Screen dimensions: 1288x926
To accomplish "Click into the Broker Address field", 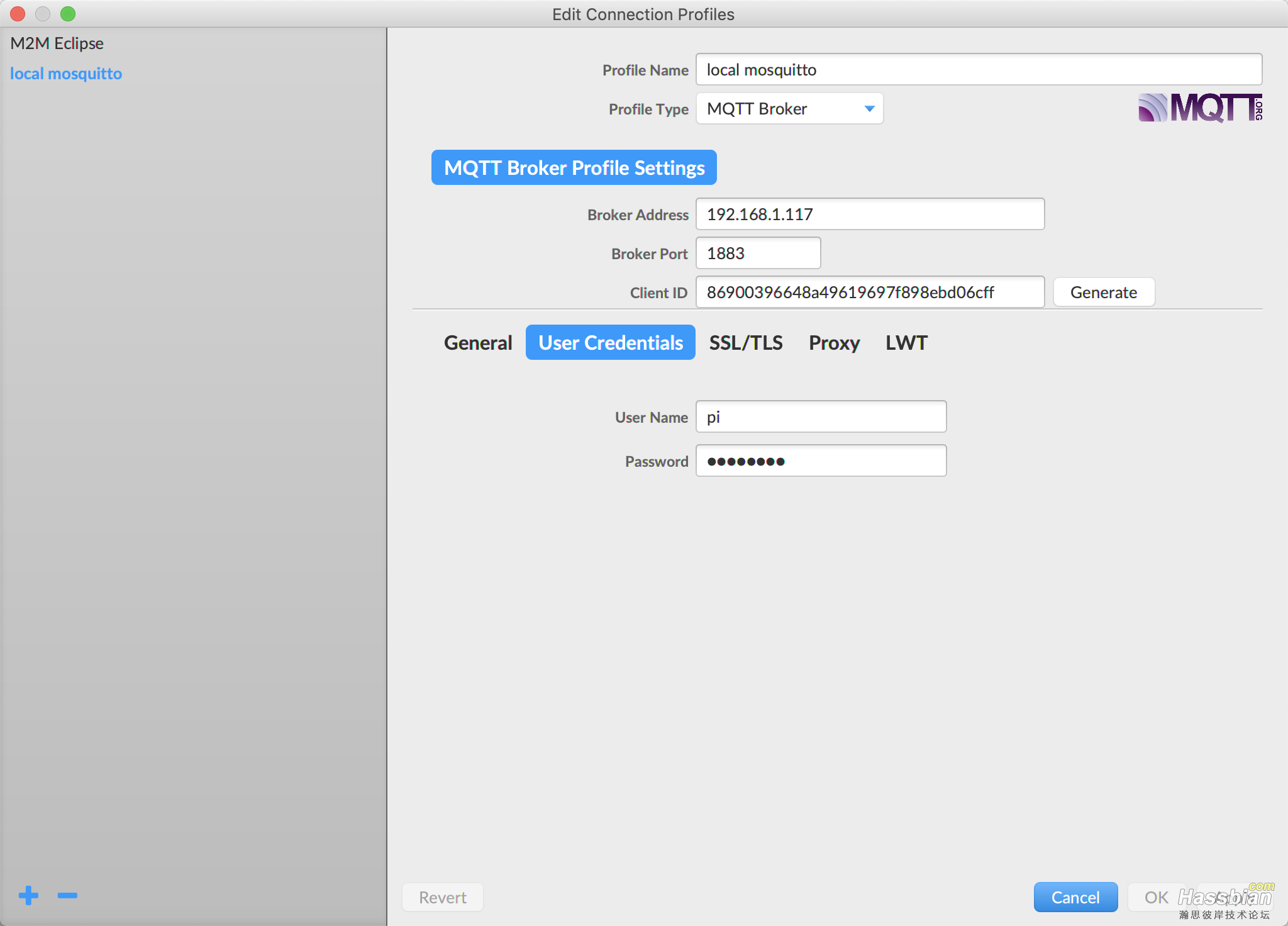I will 870,215.
